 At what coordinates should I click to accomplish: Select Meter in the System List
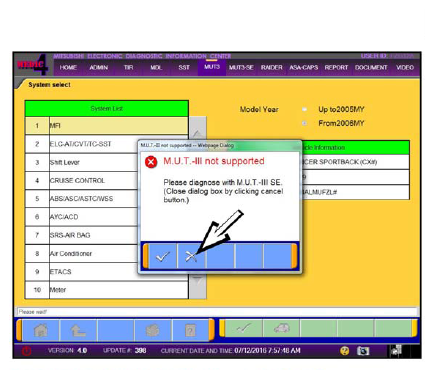coord(107,290)
